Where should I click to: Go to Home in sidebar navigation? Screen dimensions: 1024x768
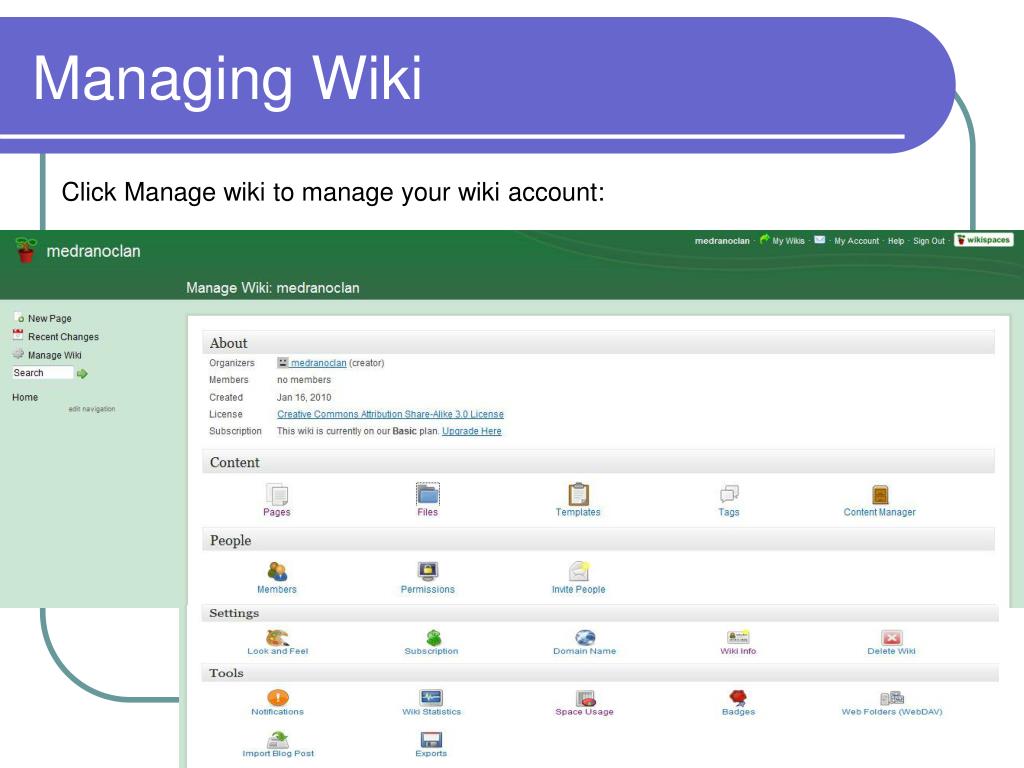25,397
